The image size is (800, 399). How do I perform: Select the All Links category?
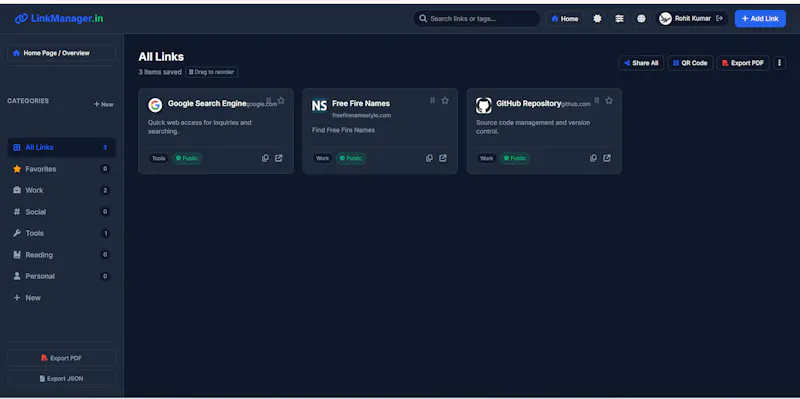(x=61, y=147)
